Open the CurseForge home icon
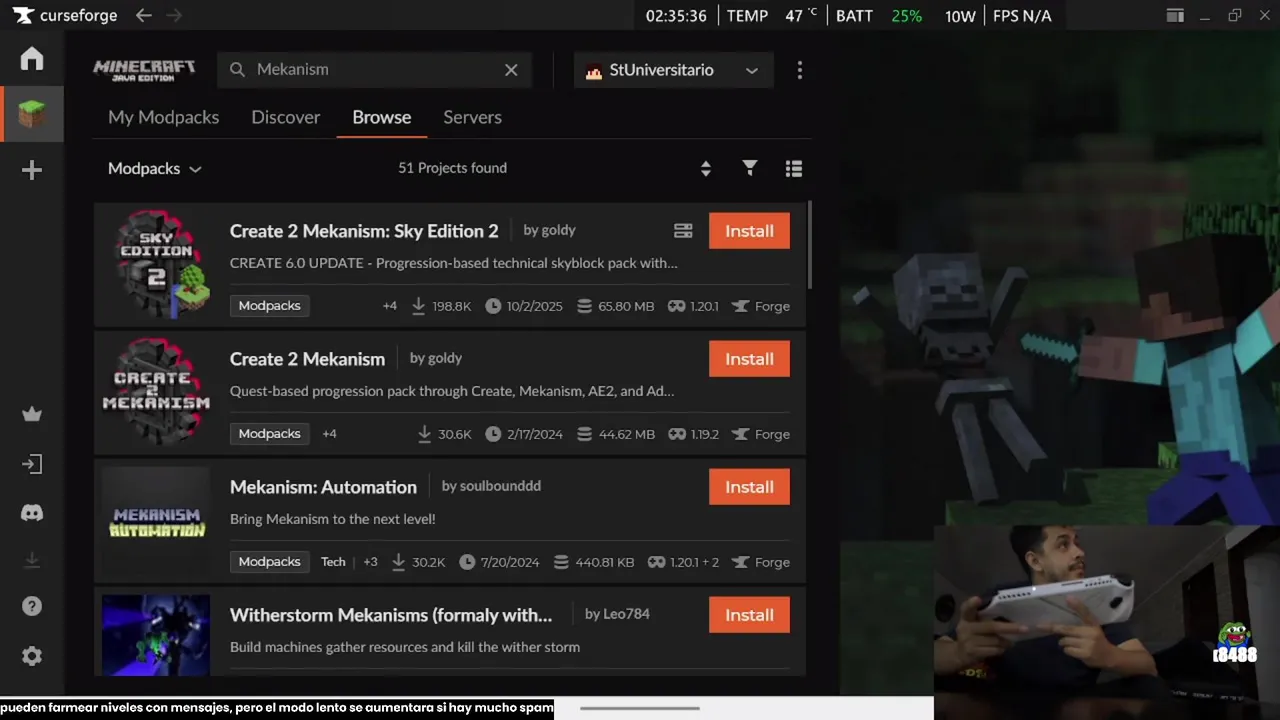 pos(32,58)
